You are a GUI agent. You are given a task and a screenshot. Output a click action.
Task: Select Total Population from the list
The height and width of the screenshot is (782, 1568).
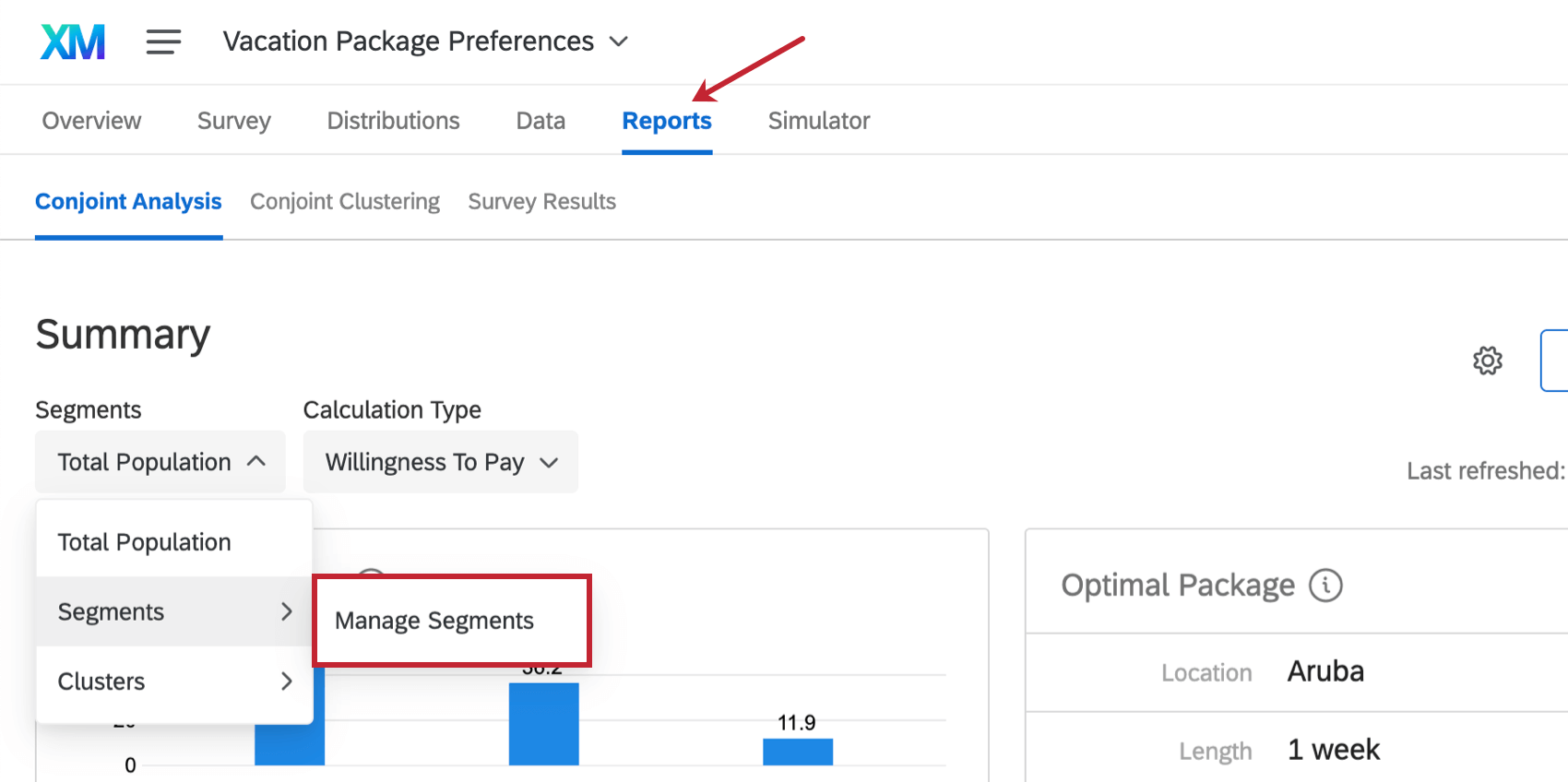coord(145,542)
